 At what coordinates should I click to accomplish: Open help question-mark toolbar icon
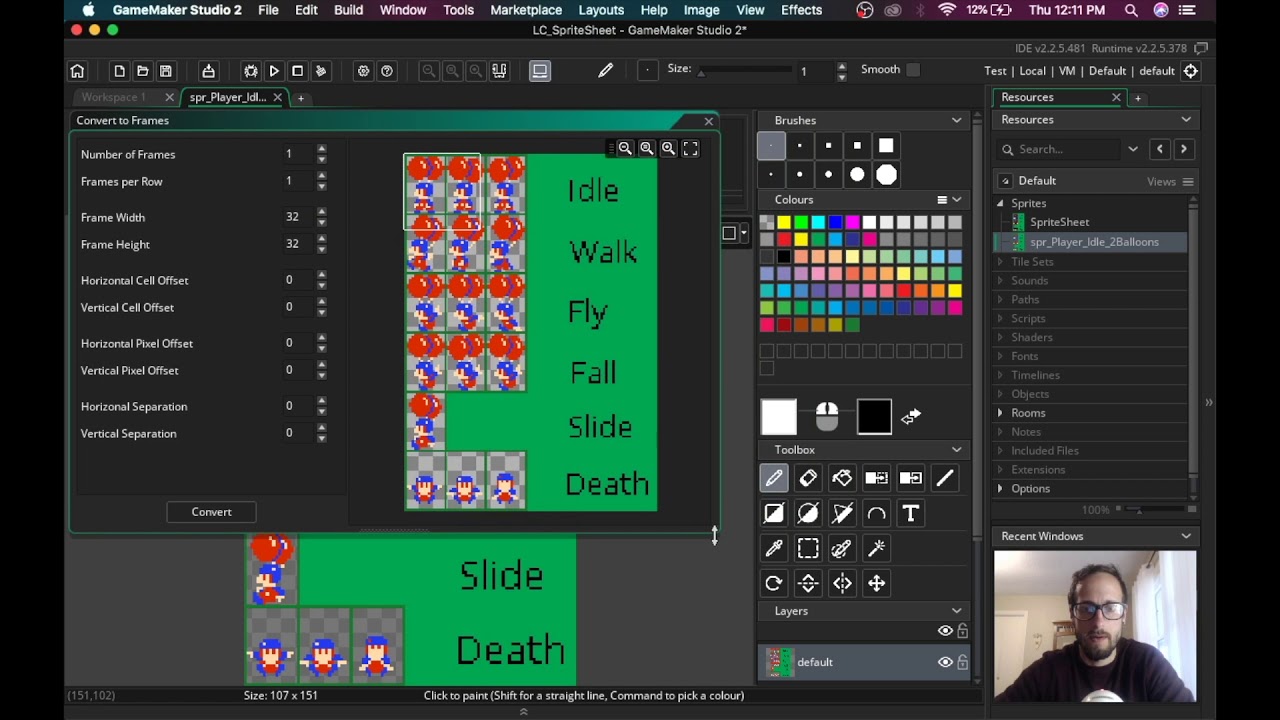(387, 71)
